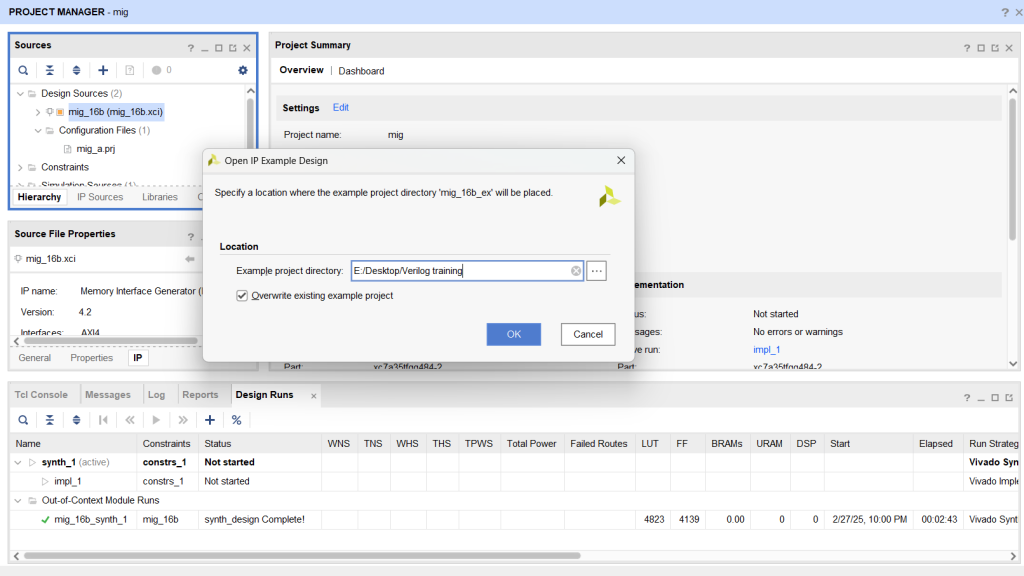Select the General properties tab
1024x576 pixels.
pos(35,358)
